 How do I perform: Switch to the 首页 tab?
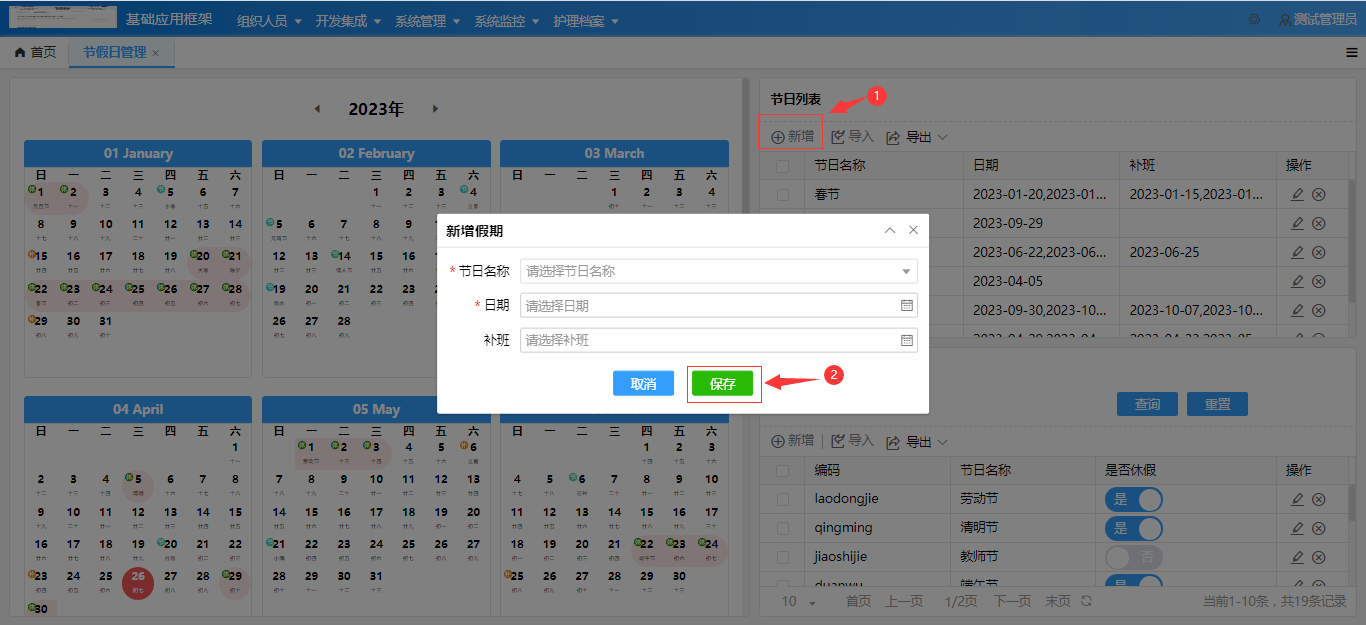[36, 52]
